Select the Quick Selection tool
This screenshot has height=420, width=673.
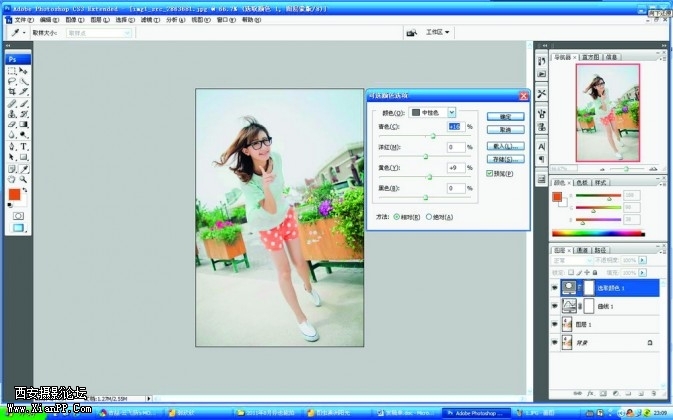pos(24,81)
